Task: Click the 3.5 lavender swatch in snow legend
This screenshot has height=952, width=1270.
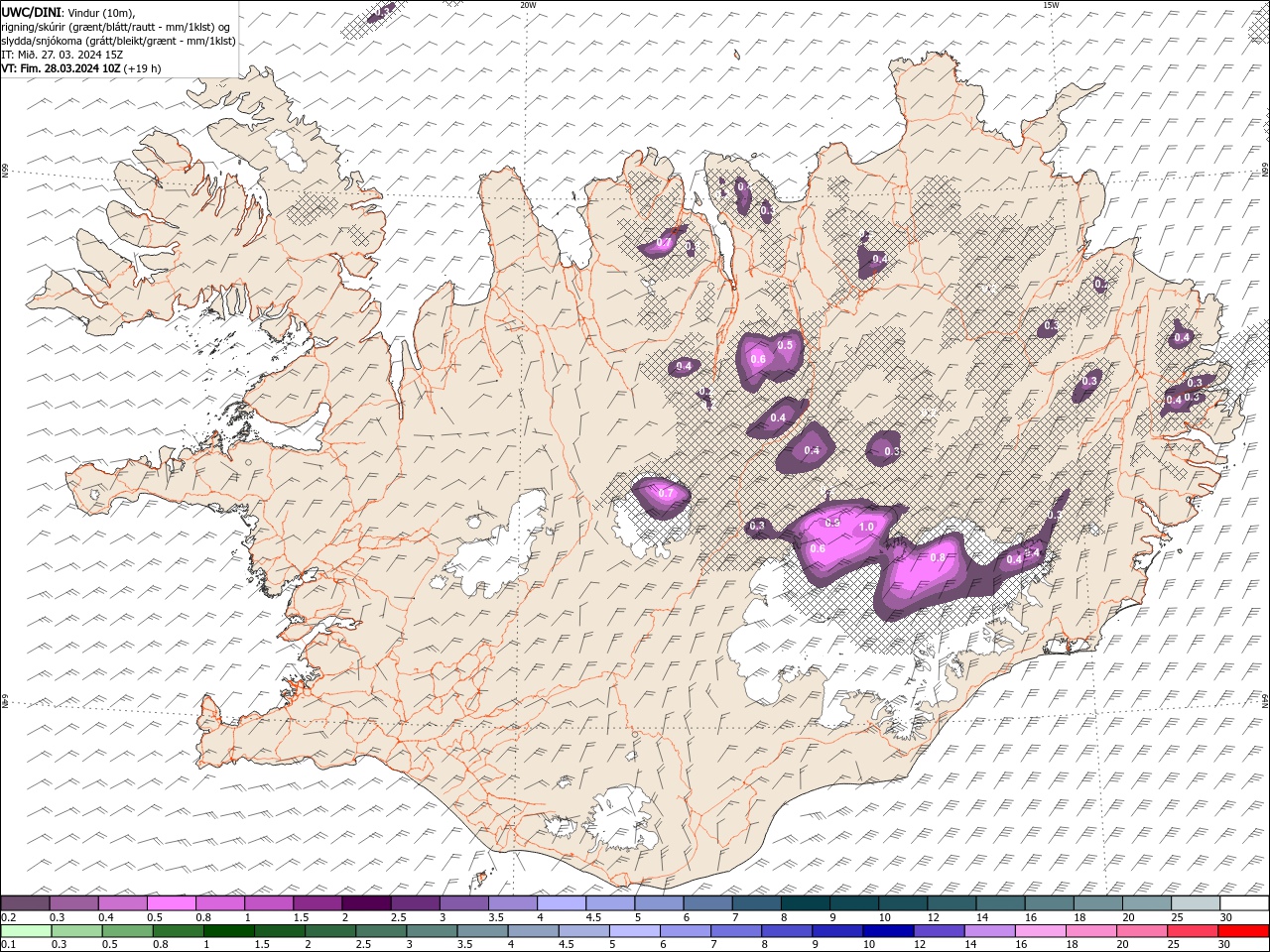Action: pos(512,902)
